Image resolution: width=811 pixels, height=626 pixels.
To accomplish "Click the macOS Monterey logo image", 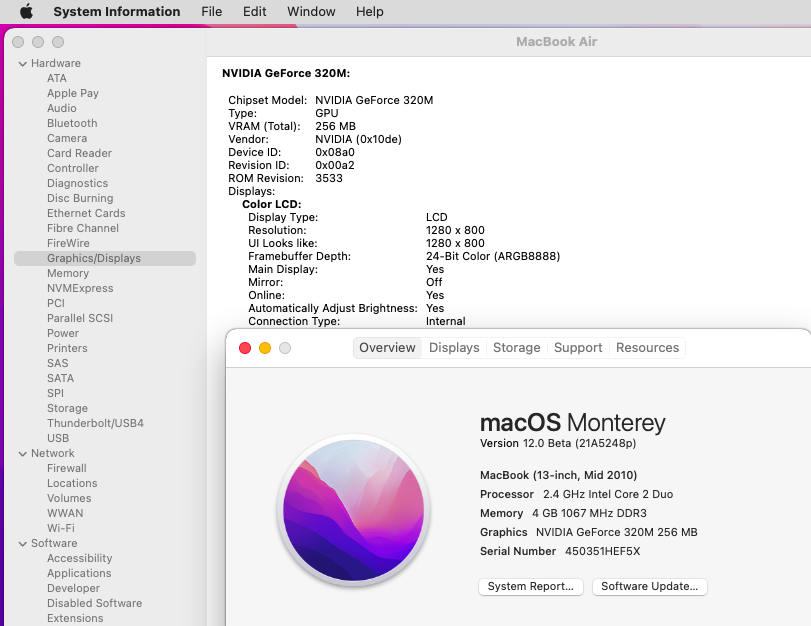I will (354, 510).
